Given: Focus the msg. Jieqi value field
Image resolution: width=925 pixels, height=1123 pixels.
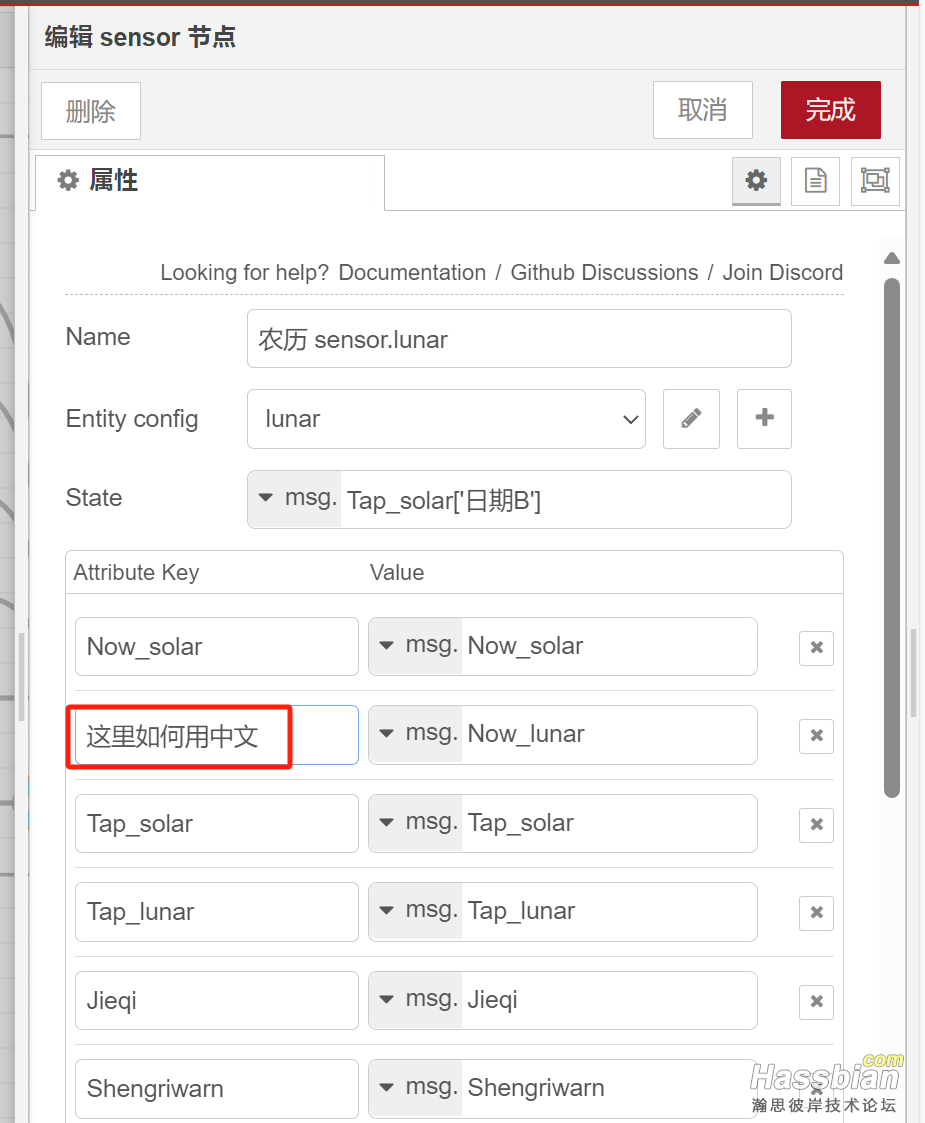Looking at the screenshot, I should (609, 1001).
